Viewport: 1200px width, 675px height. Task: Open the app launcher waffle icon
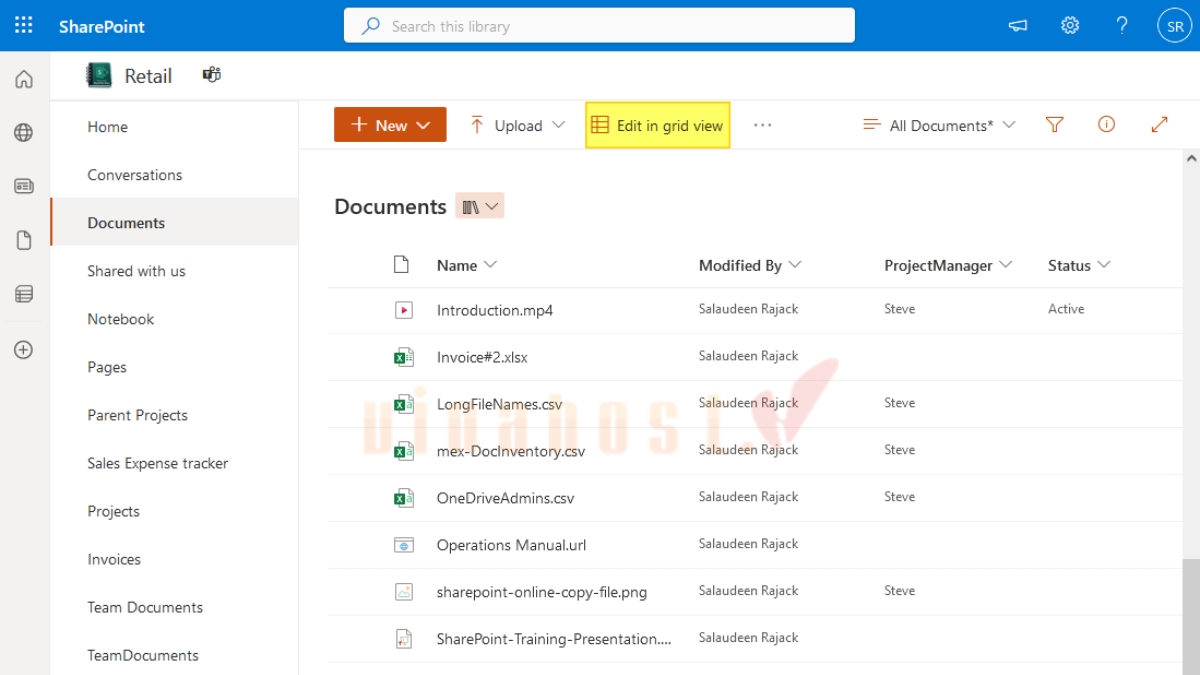tap(24, 26)
